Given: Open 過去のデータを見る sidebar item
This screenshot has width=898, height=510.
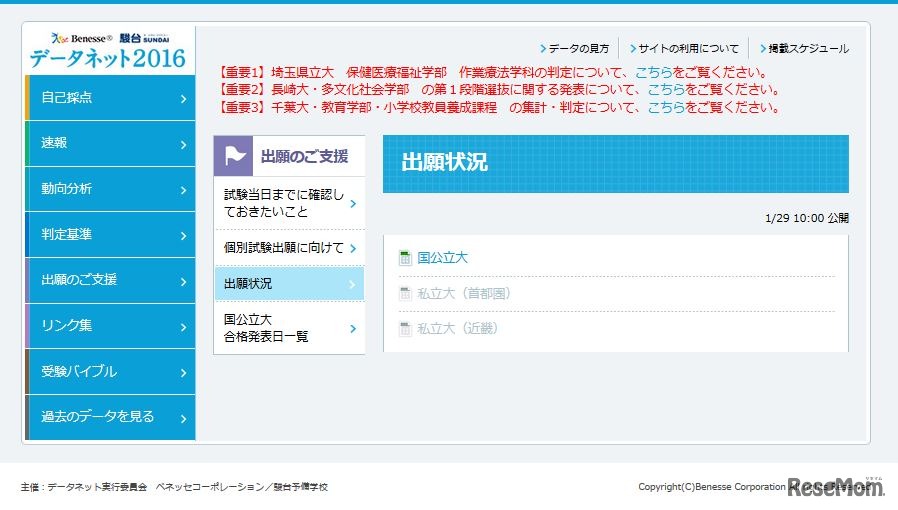Looking at the screenshot, I should pos(108,417).
